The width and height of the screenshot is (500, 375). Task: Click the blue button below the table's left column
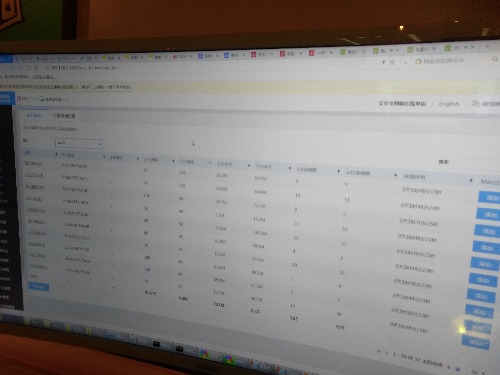point(39,287)
